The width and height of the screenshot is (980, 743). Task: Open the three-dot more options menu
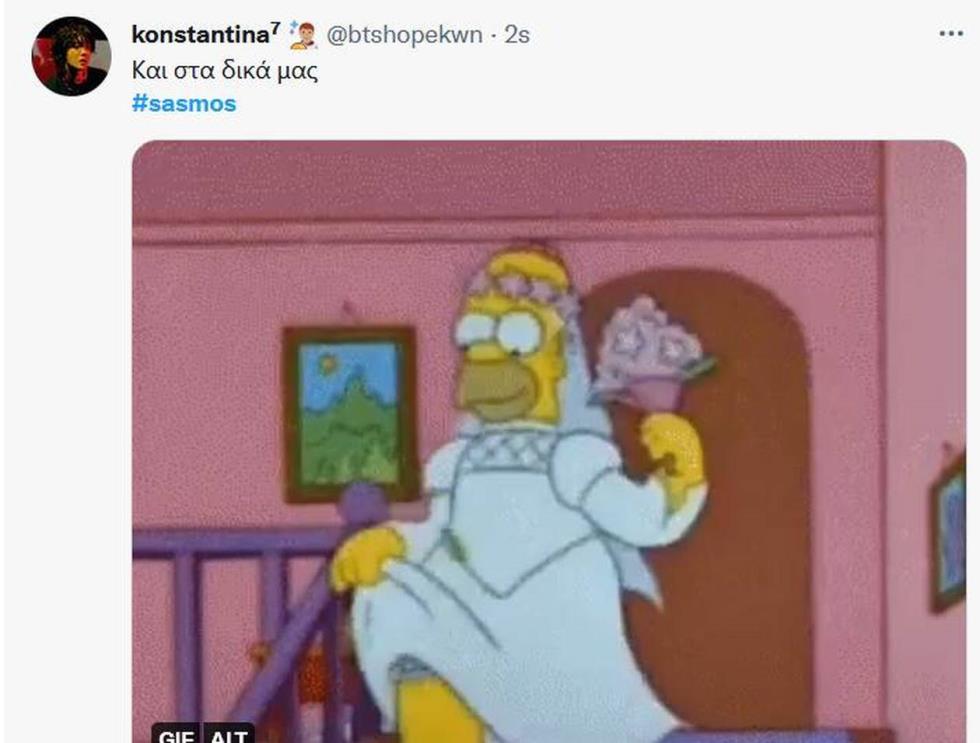pyautogui.click(x=951, y=34)
